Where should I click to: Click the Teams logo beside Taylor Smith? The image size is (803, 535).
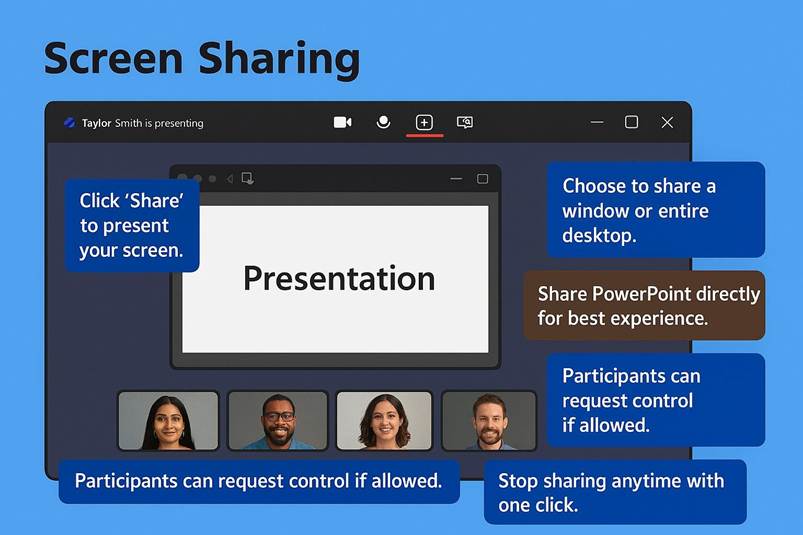(69, 123)
